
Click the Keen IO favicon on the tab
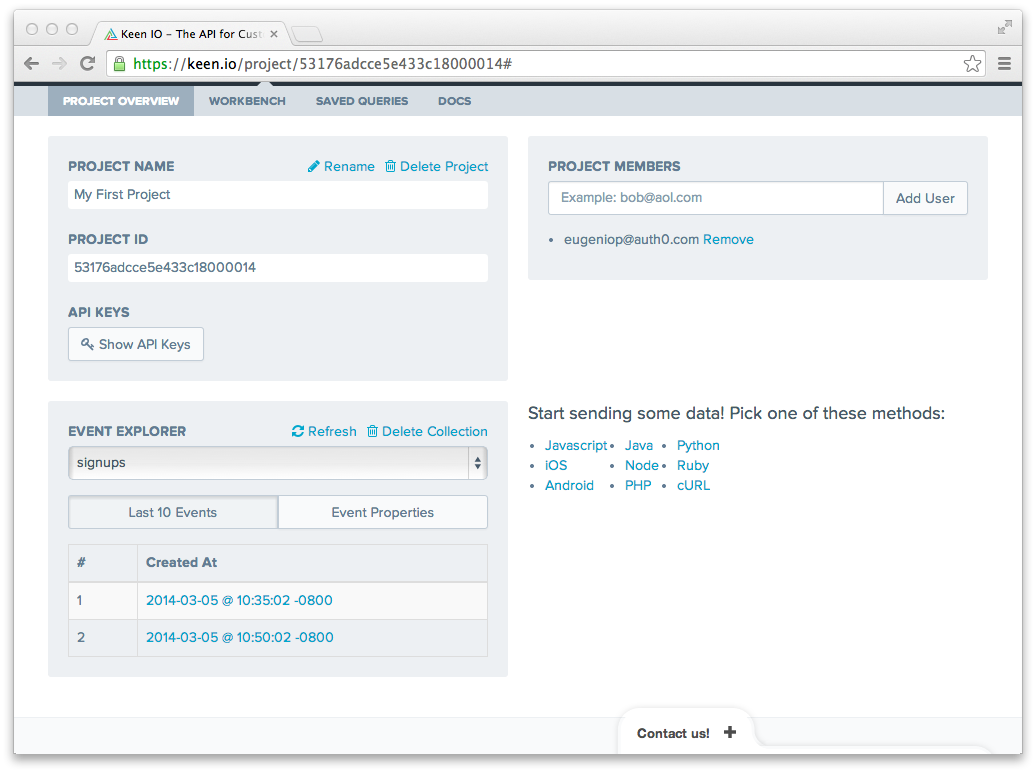[111, 34]
